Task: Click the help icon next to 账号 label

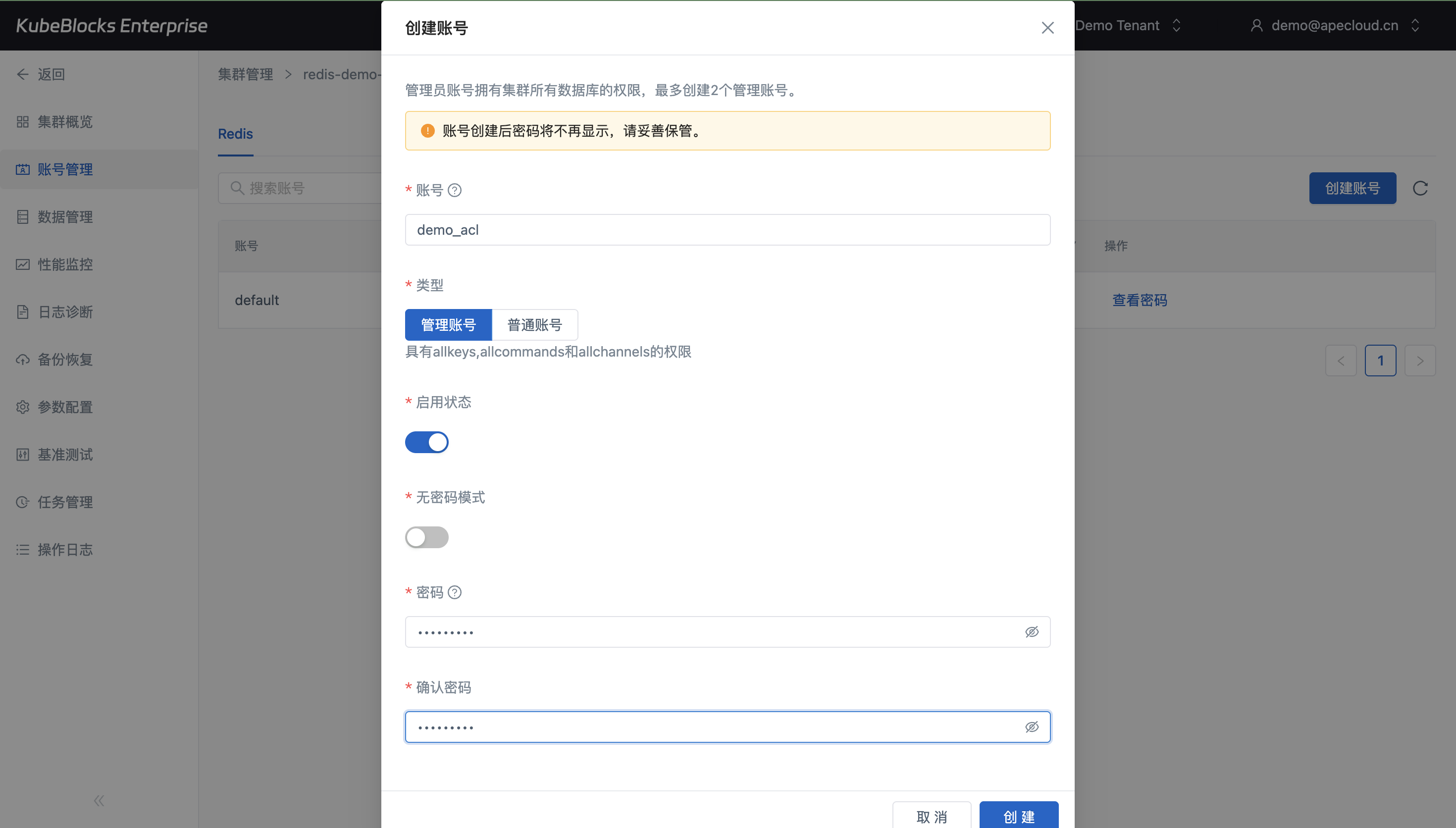Action: point(454,191)
